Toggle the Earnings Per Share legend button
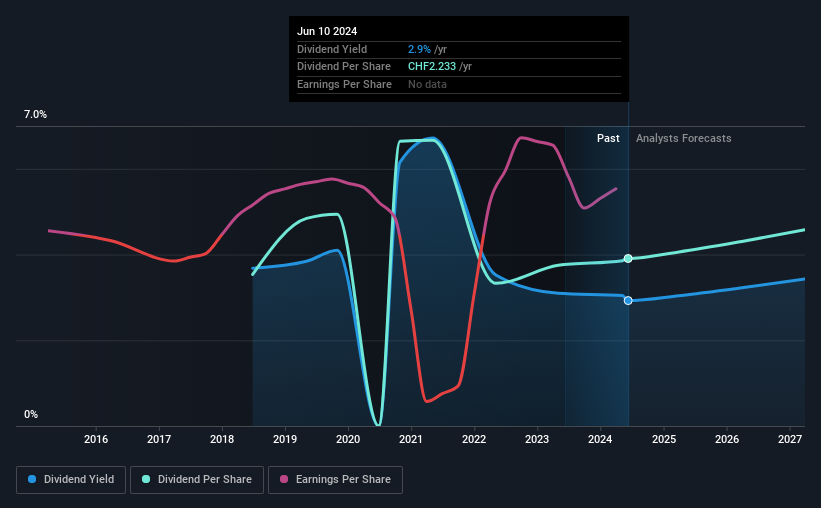 click(x=335, y=480)
